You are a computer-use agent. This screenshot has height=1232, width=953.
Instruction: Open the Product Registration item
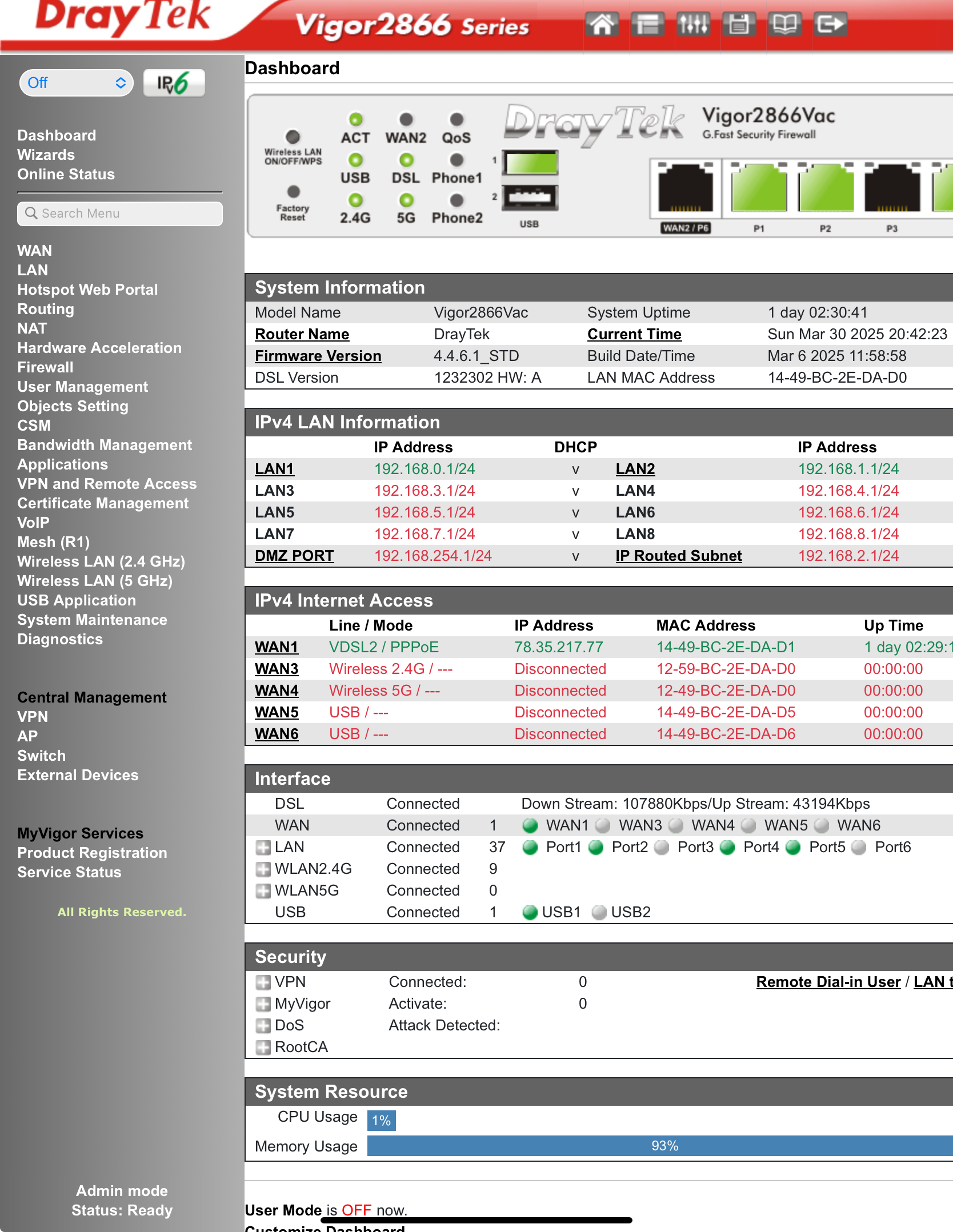(x=92, y=853)
